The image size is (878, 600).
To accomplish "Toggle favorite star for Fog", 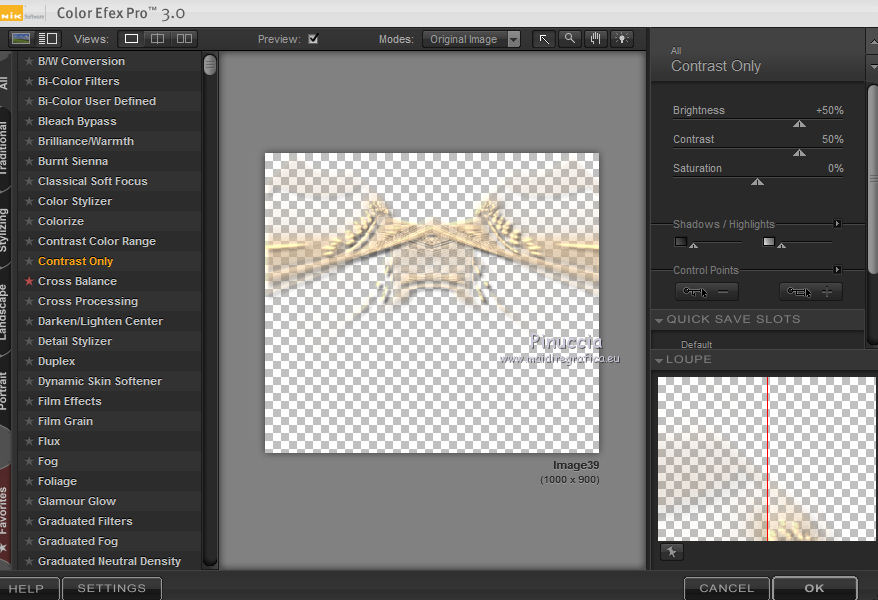I will tap(29, 461).
